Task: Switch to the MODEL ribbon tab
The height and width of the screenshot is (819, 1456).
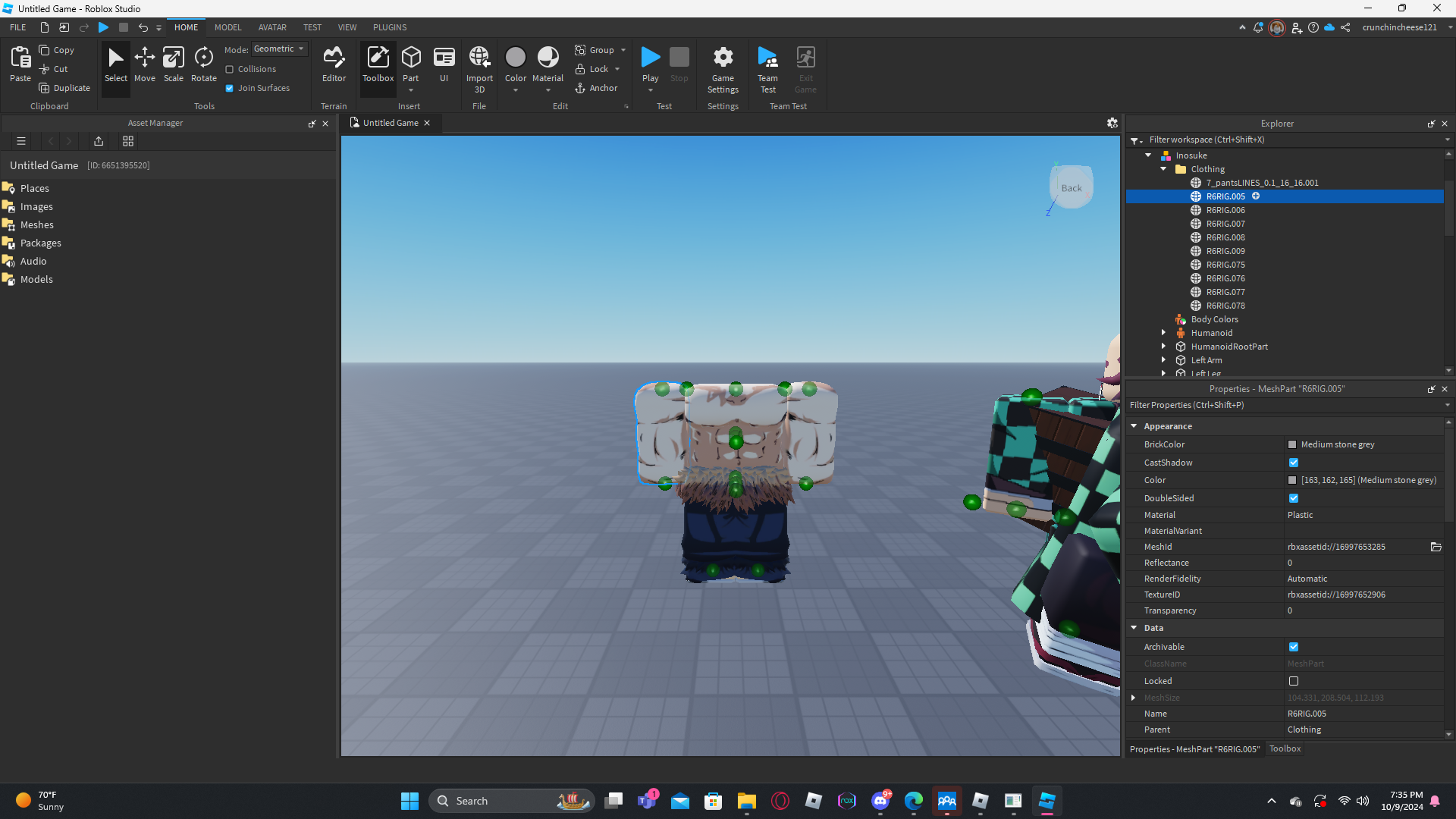Action: coord(227,27)
